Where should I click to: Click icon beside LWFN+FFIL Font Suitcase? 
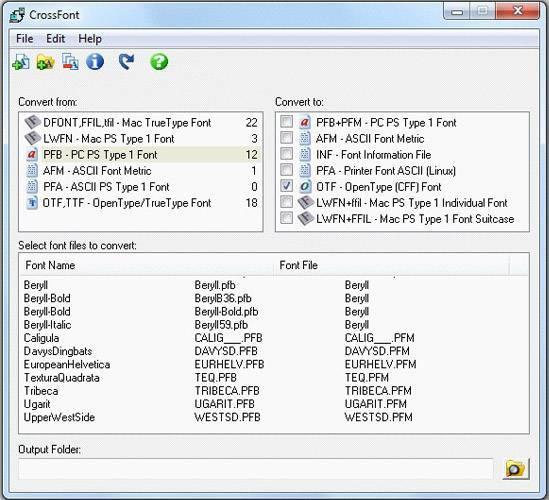(305, 218)
